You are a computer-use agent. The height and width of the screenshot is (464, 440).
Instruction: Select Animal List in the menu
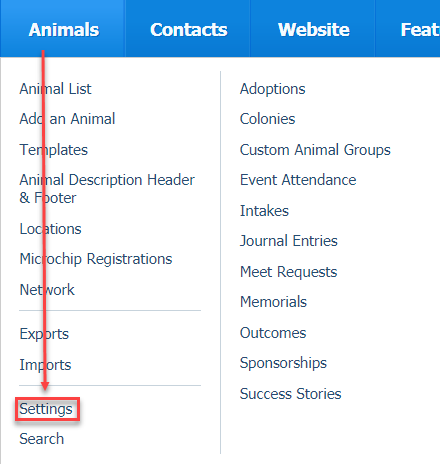pyautogui.click(x=55, y=89)
